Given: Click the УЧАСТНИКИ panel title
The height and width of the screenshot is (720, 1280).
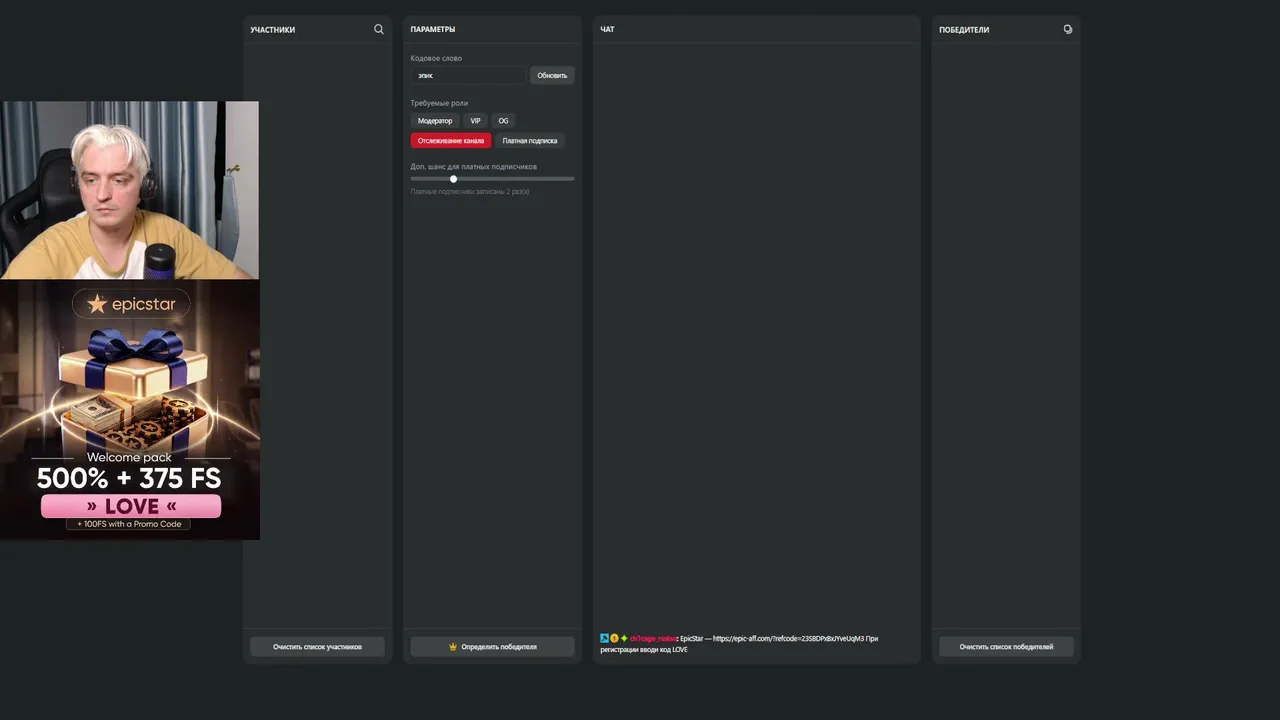Looking at the screenshot, I should (273, 30).
